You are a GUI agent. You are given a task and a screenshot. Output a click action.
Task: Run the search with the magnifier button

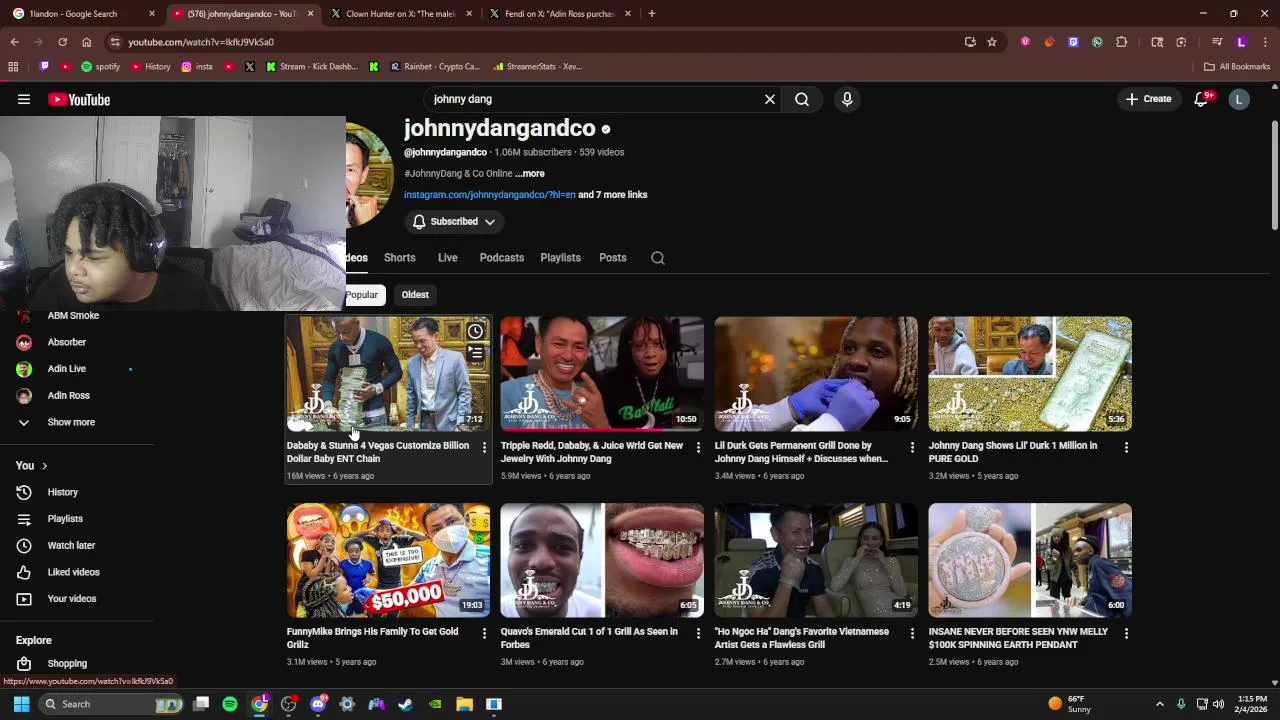tap(802, 99)
